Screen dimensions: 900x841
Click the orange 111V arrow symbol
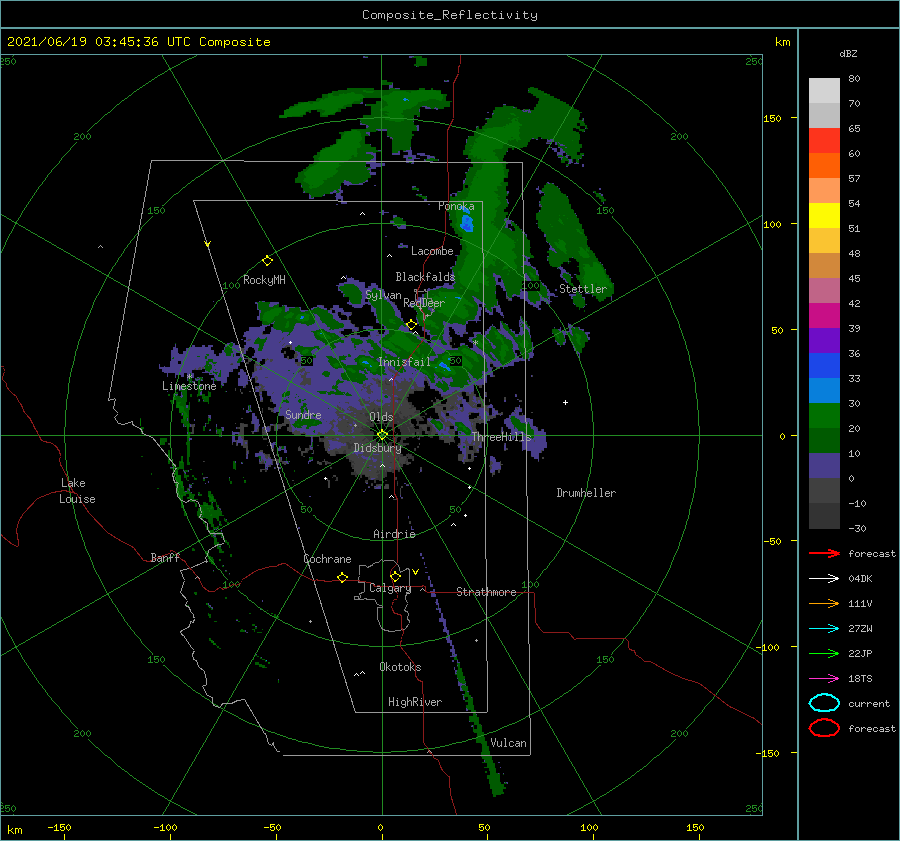(824, 603)
